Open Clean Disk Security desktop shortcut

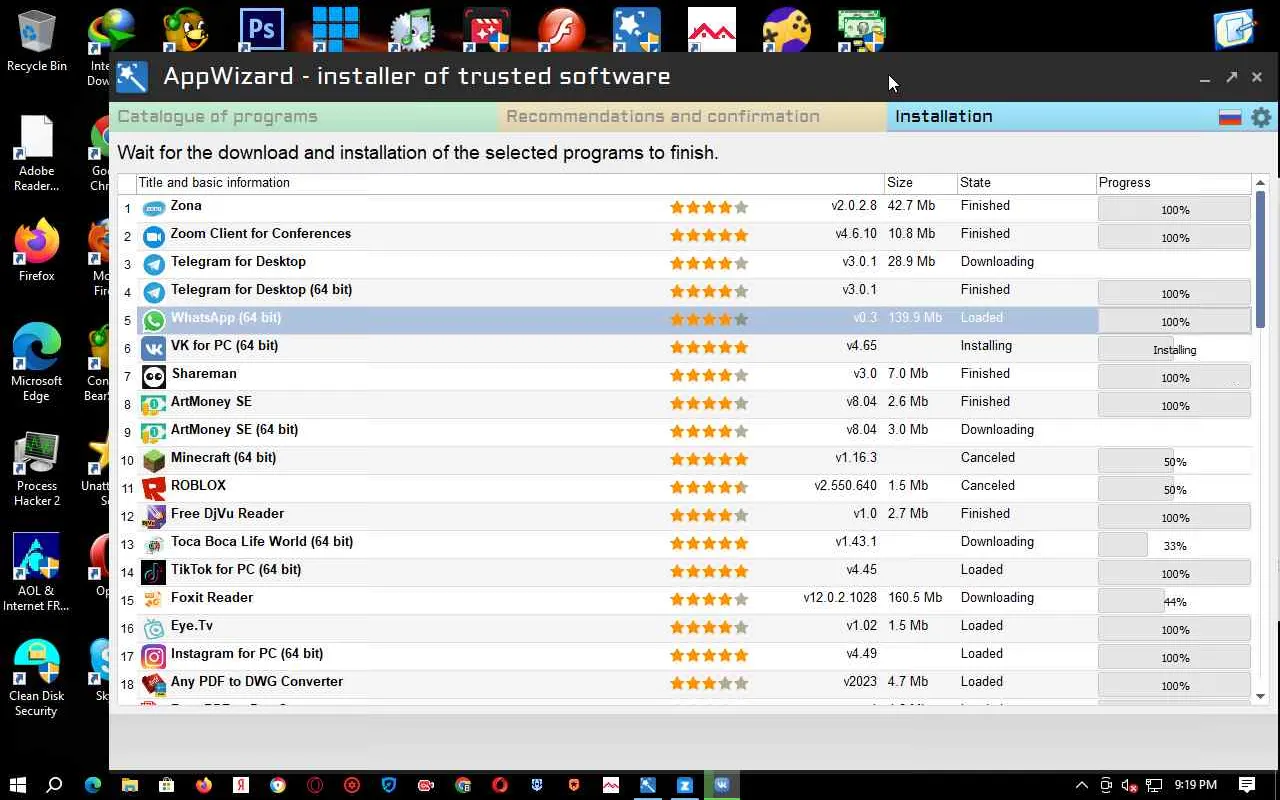point(37,678)
